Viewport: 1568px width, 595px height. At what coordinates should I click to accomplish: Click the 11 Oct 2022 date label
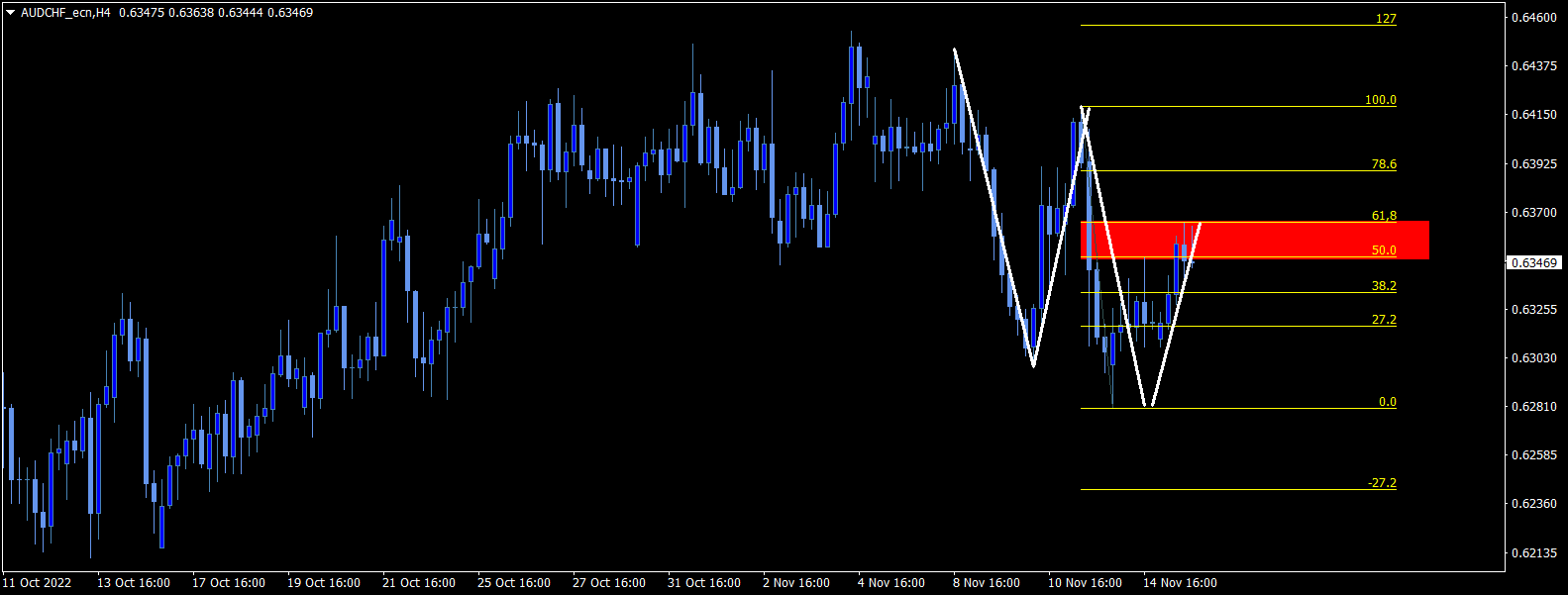[38, 583]
